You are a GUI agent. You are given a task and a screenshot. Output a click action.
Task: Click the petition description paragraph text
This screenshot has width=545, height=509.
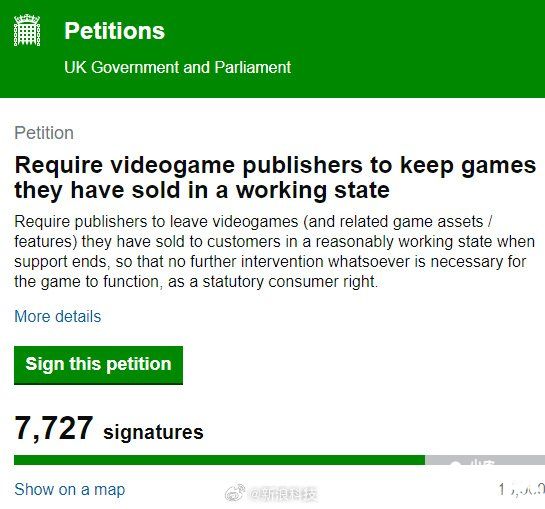(274, 251)
